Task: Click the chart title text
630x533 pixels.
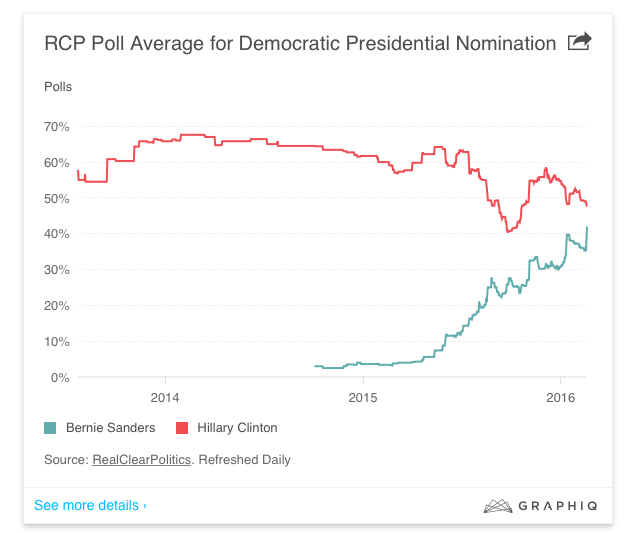Action: coord(300,43)
